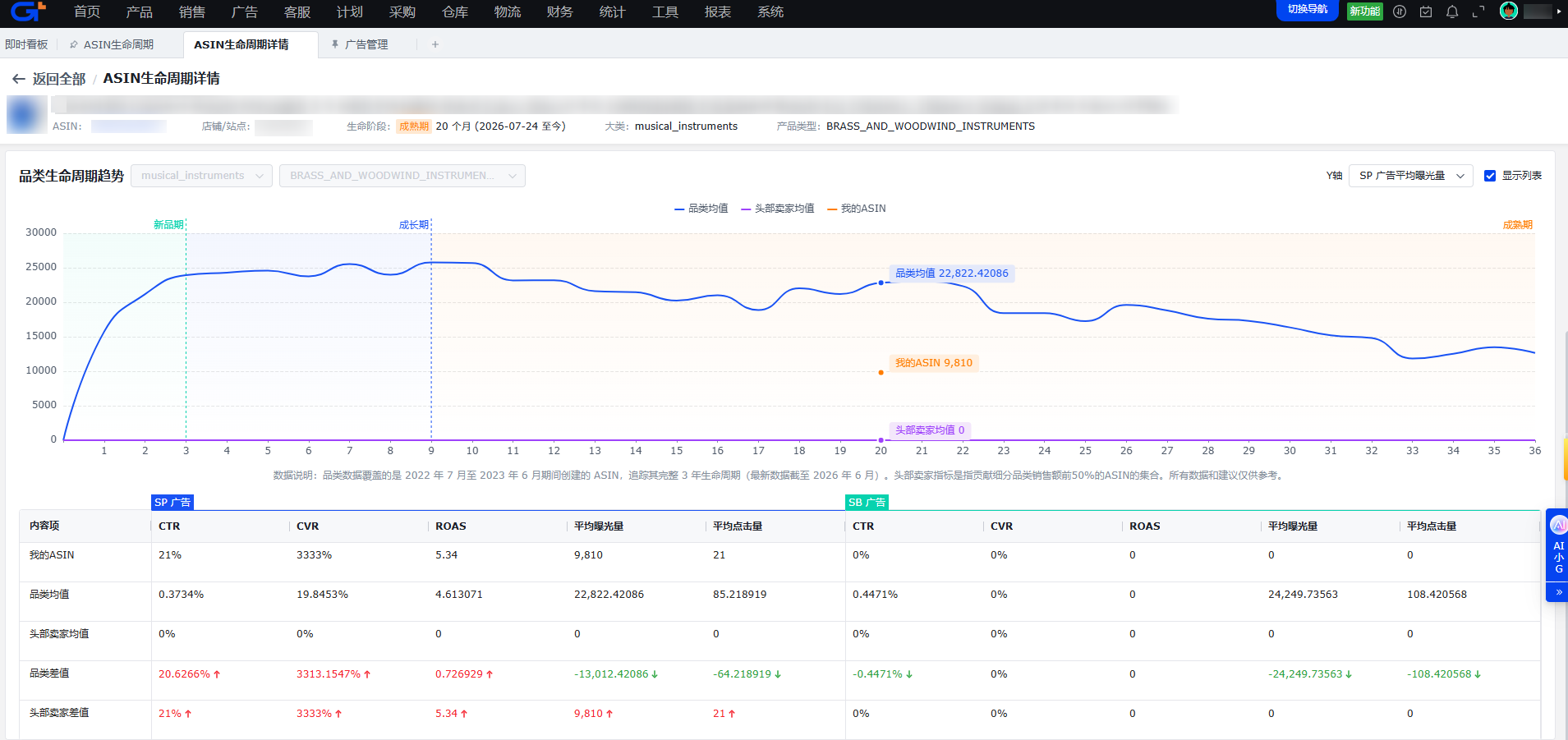This screenshot has width=1568, height=740.
Task: Switch to the 即时看板 tab
Action: (26, 44)
